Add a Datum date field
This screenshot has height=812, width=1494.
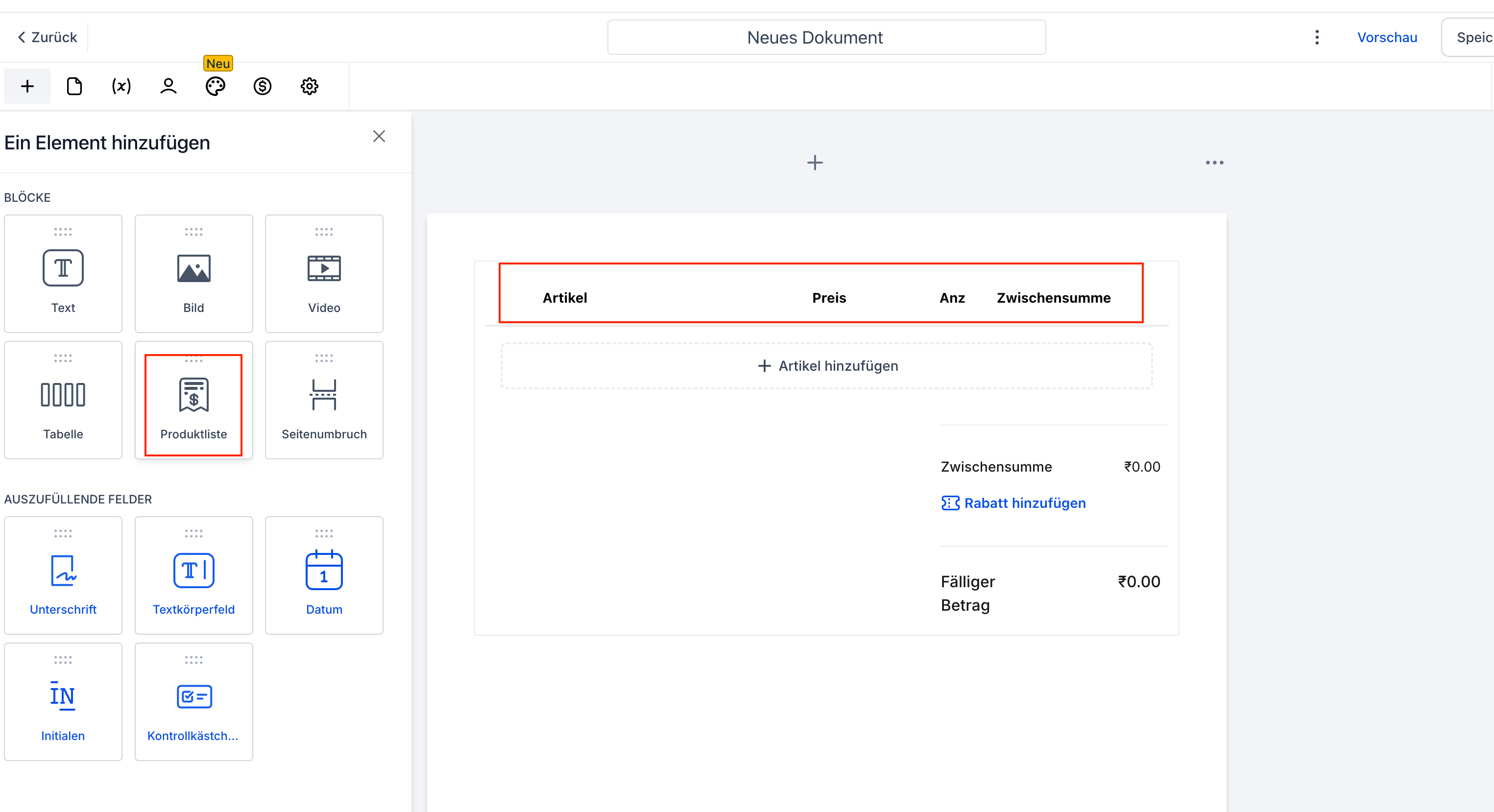coord(324,575)
